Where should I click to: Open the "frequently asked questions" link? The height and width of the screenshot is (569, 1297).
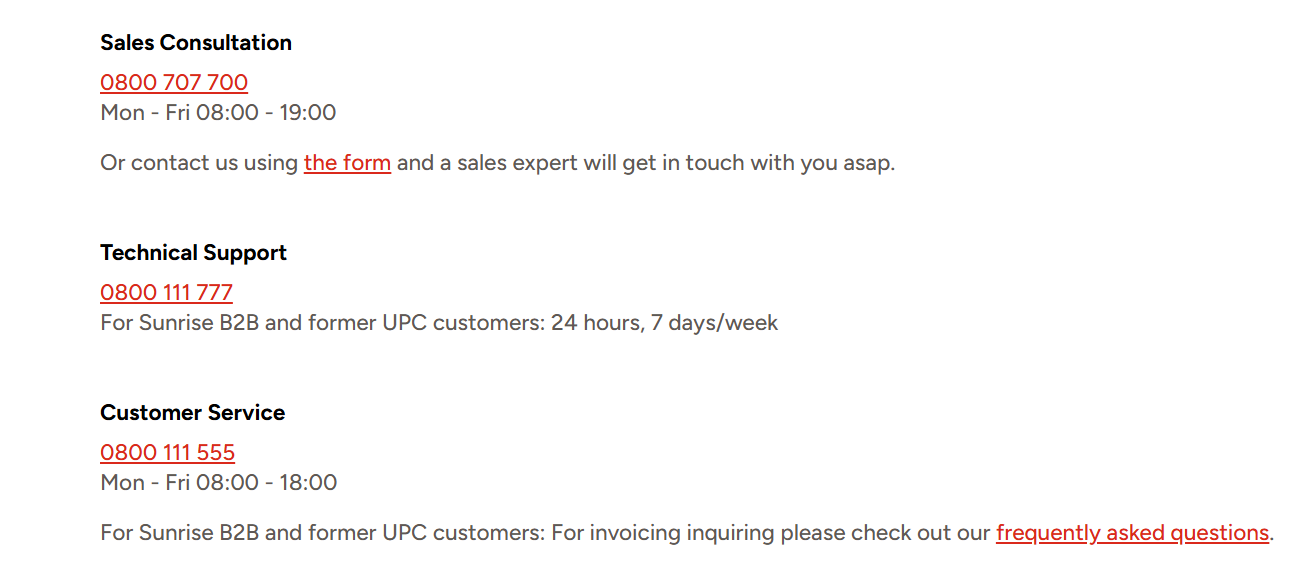point(1132,533)
